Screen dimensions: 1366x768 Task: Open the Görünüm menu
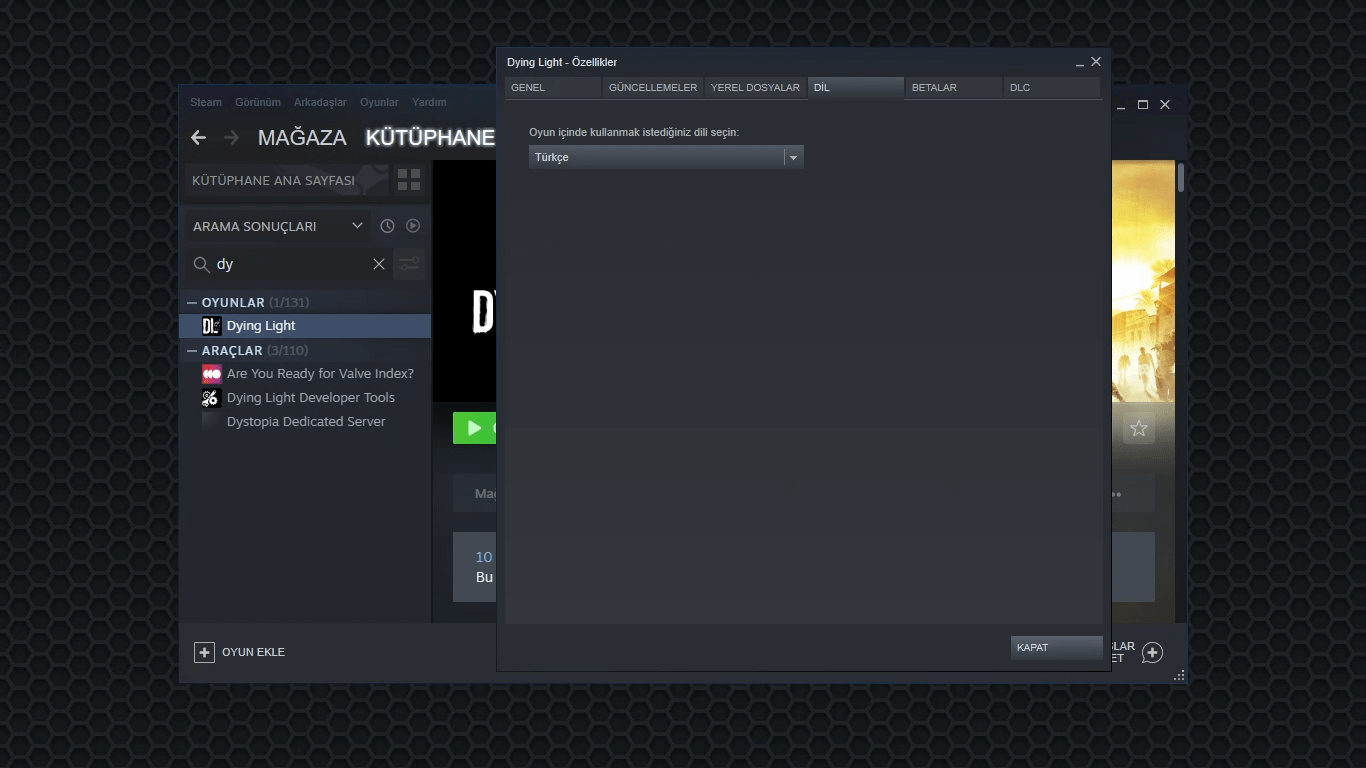258,102
